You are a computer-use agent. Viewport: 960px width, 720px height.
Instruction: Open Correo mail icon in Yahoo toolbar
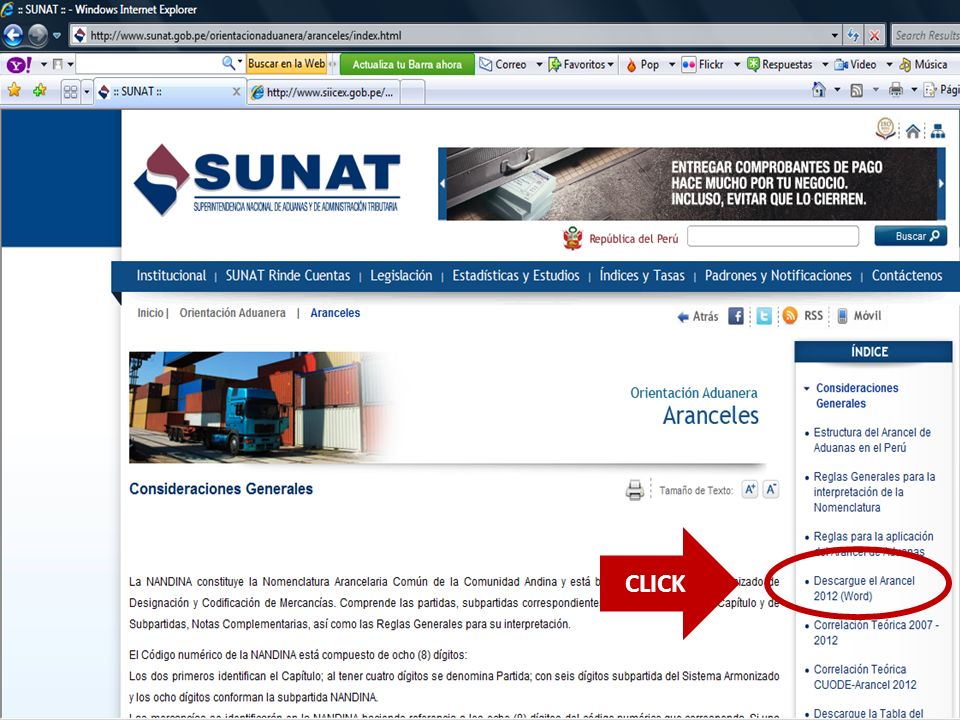click(x=486, y=64)
